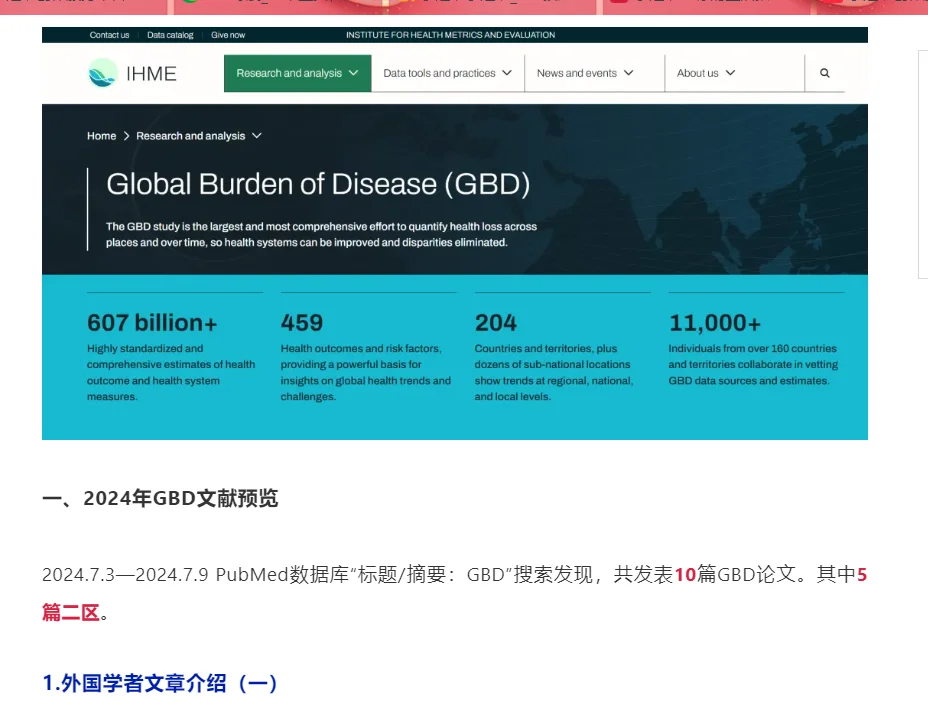Click the red 篇二区 text
928x719 pixels.
(71, 612)
